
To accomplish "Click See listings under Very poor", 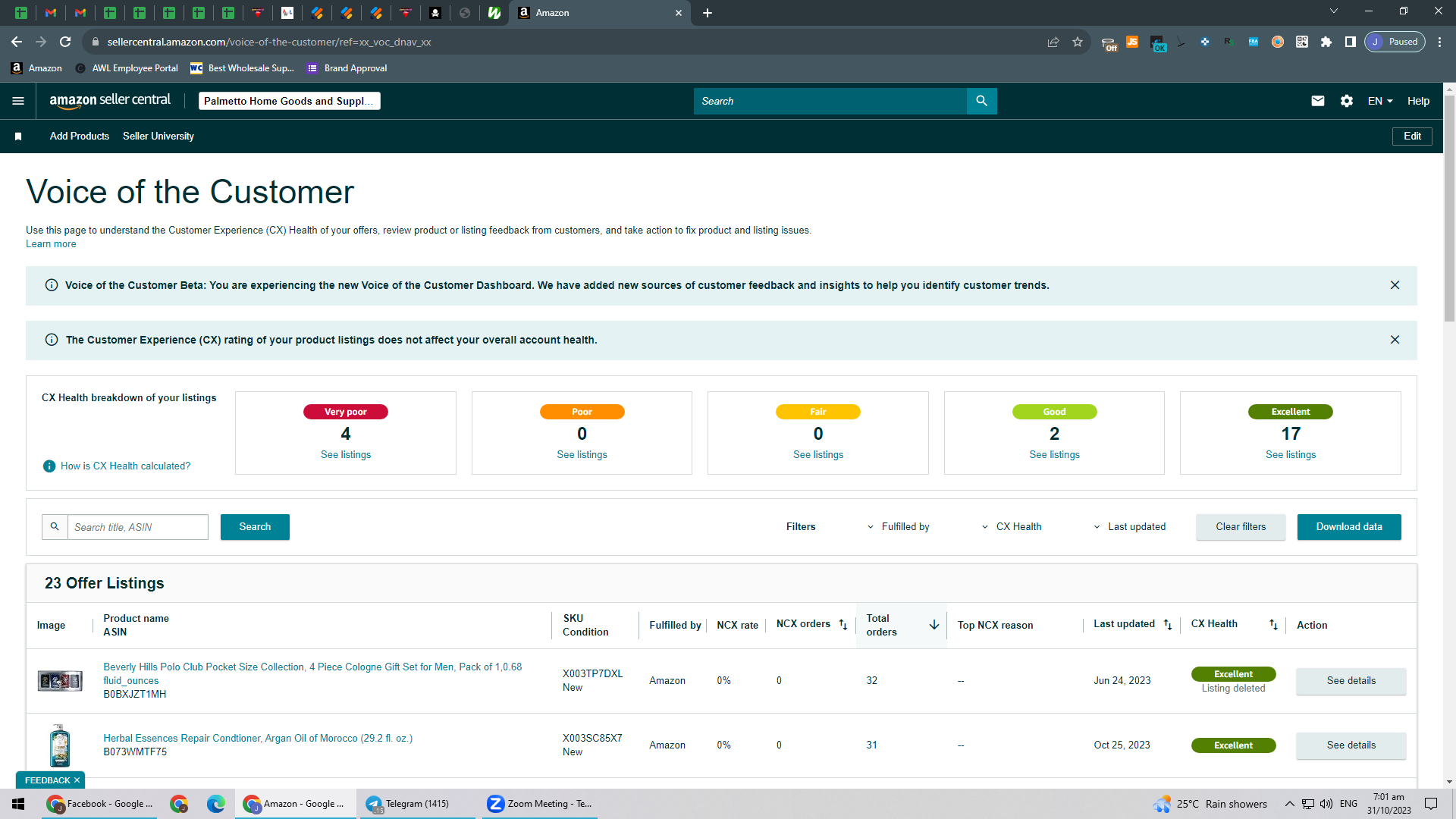I will click(346, 455).
